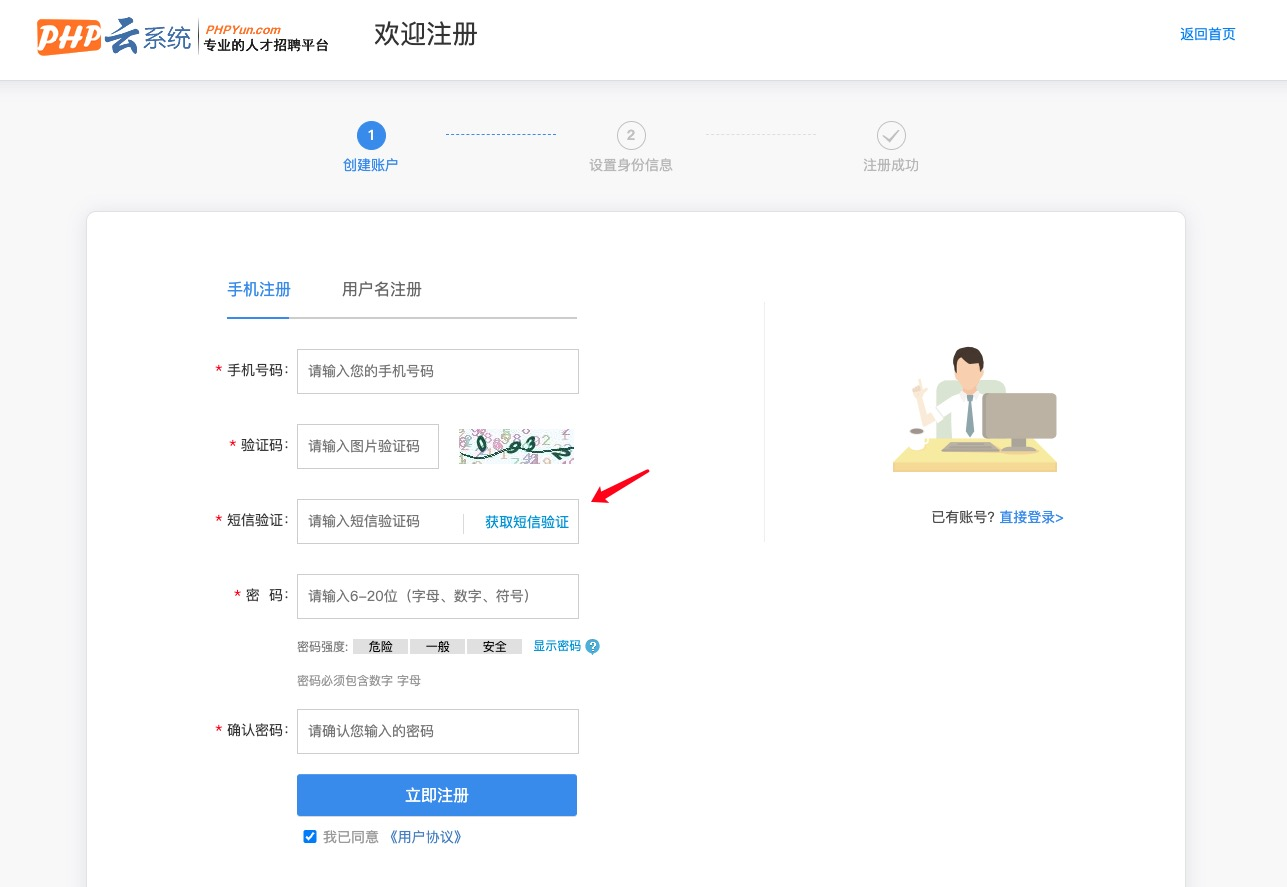
Task: Click step 2 circle 设置身份信息
Action: point(631,135)
